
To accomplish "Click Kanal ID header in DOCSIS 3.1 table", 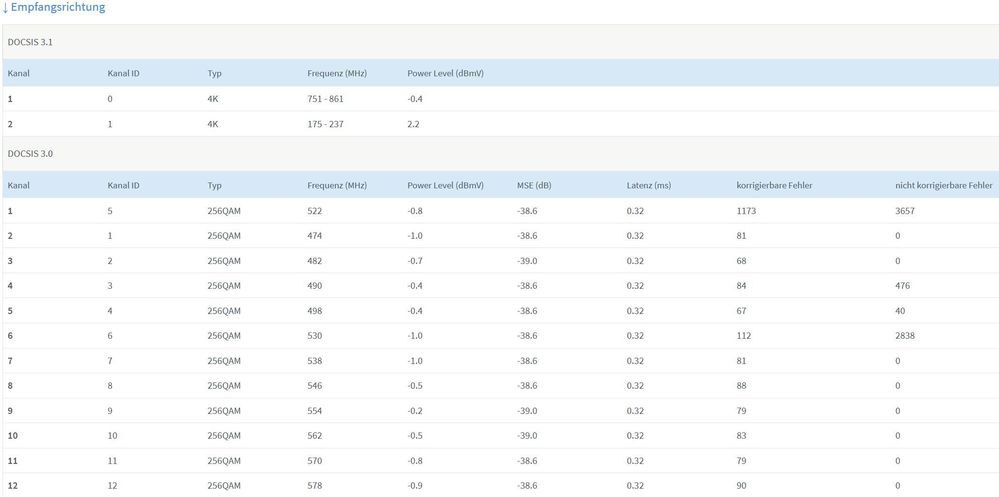I will pyautogui.click(x=124, y=73).
